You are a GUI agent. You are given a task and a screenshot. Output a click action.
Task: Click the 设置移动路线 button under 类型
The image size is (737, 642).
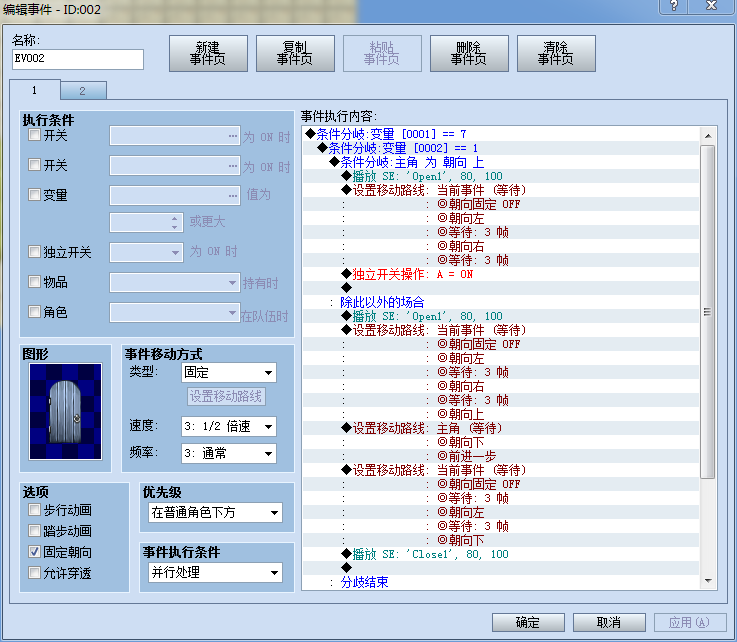click(x=226, y=396)
